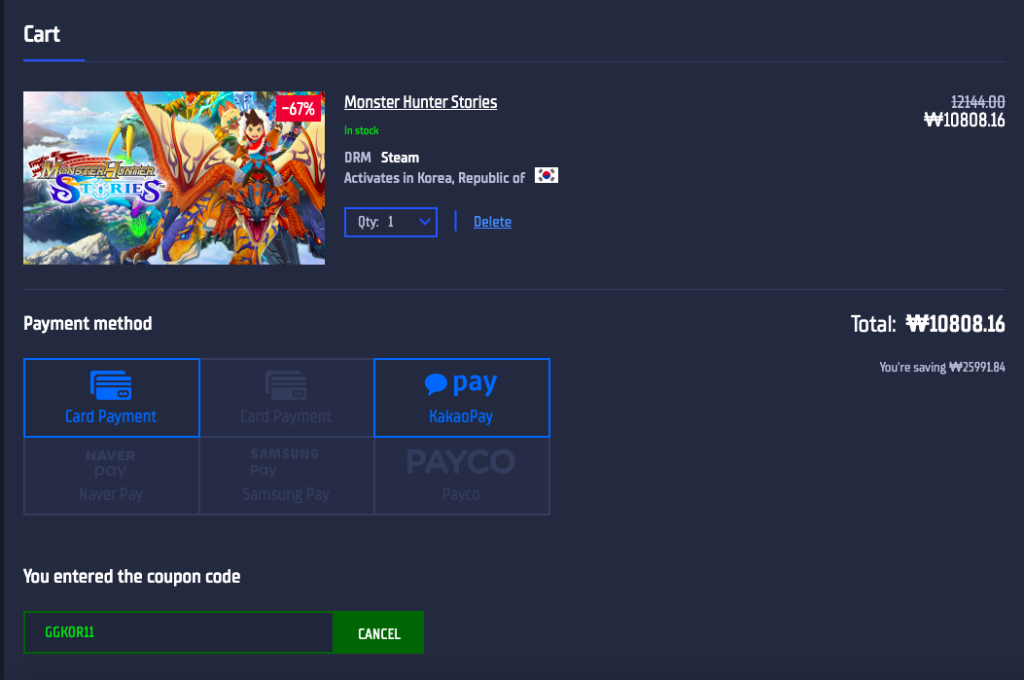Viewport: 1024px width, 680px height.
Task: Open the Monster Hunter Stories cover image
Action: point(174,178)
